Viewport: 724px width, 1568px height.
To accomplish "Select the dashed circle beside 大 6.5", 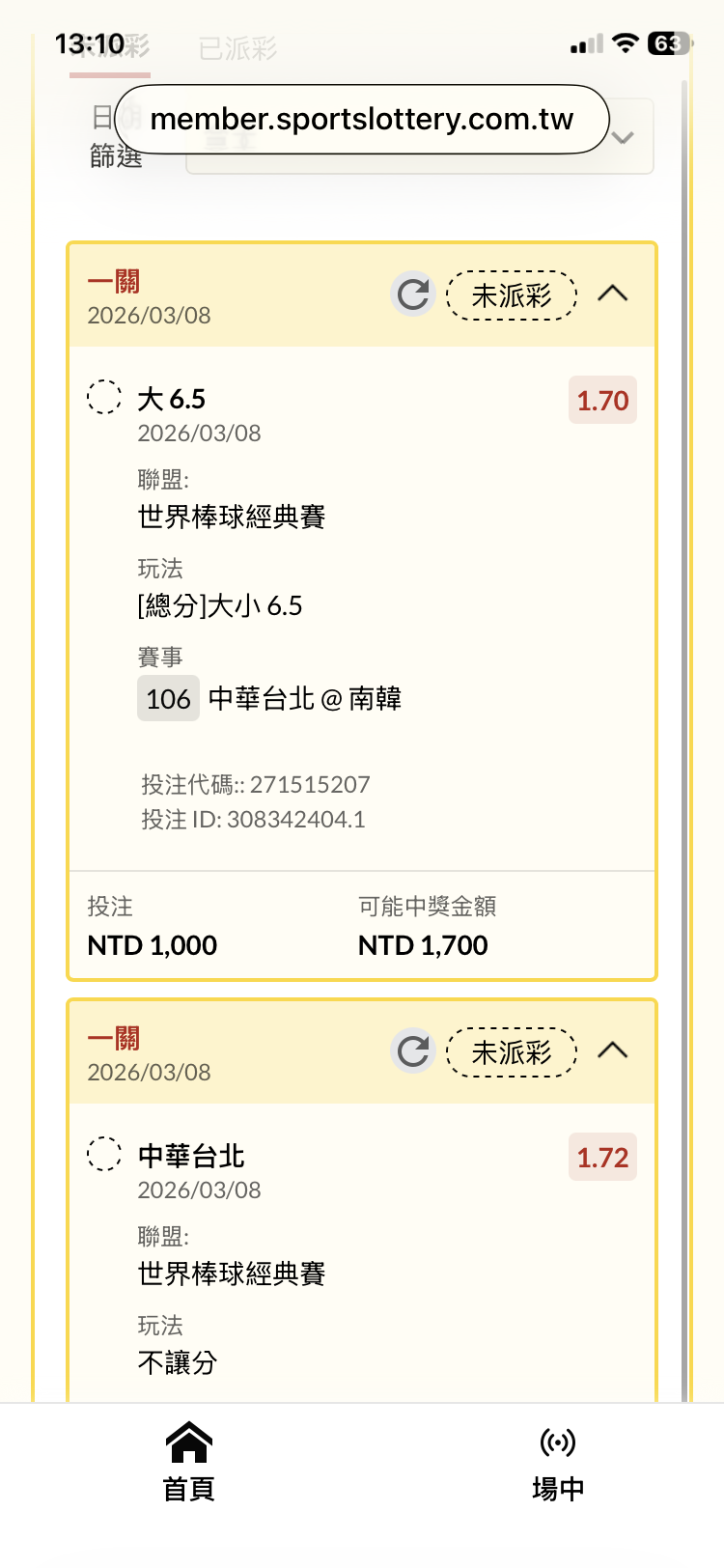I will [x=104, y=397].
